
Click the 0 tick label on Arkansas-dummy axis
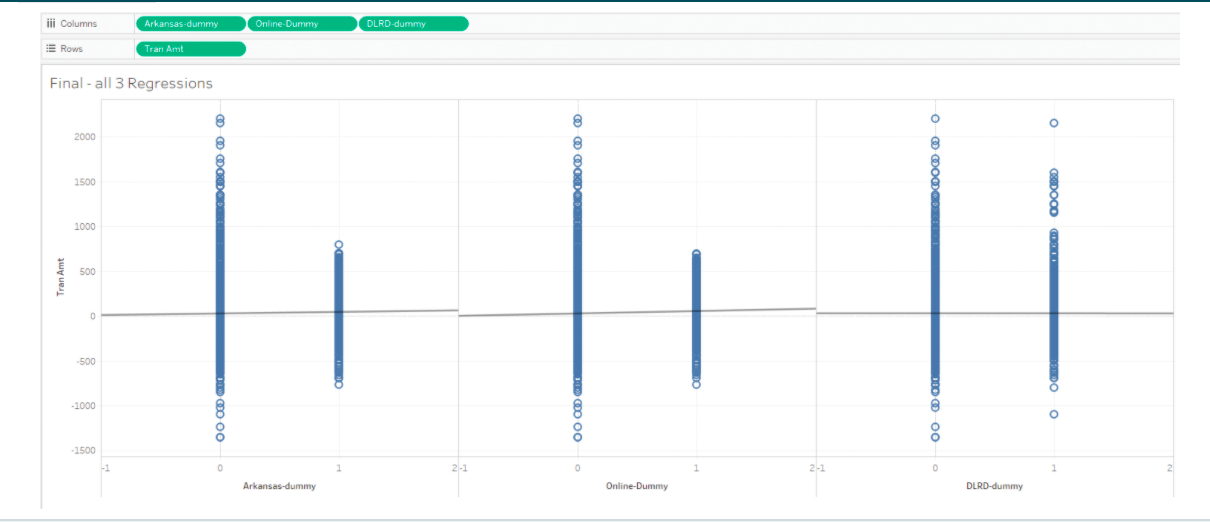point(220,468)
